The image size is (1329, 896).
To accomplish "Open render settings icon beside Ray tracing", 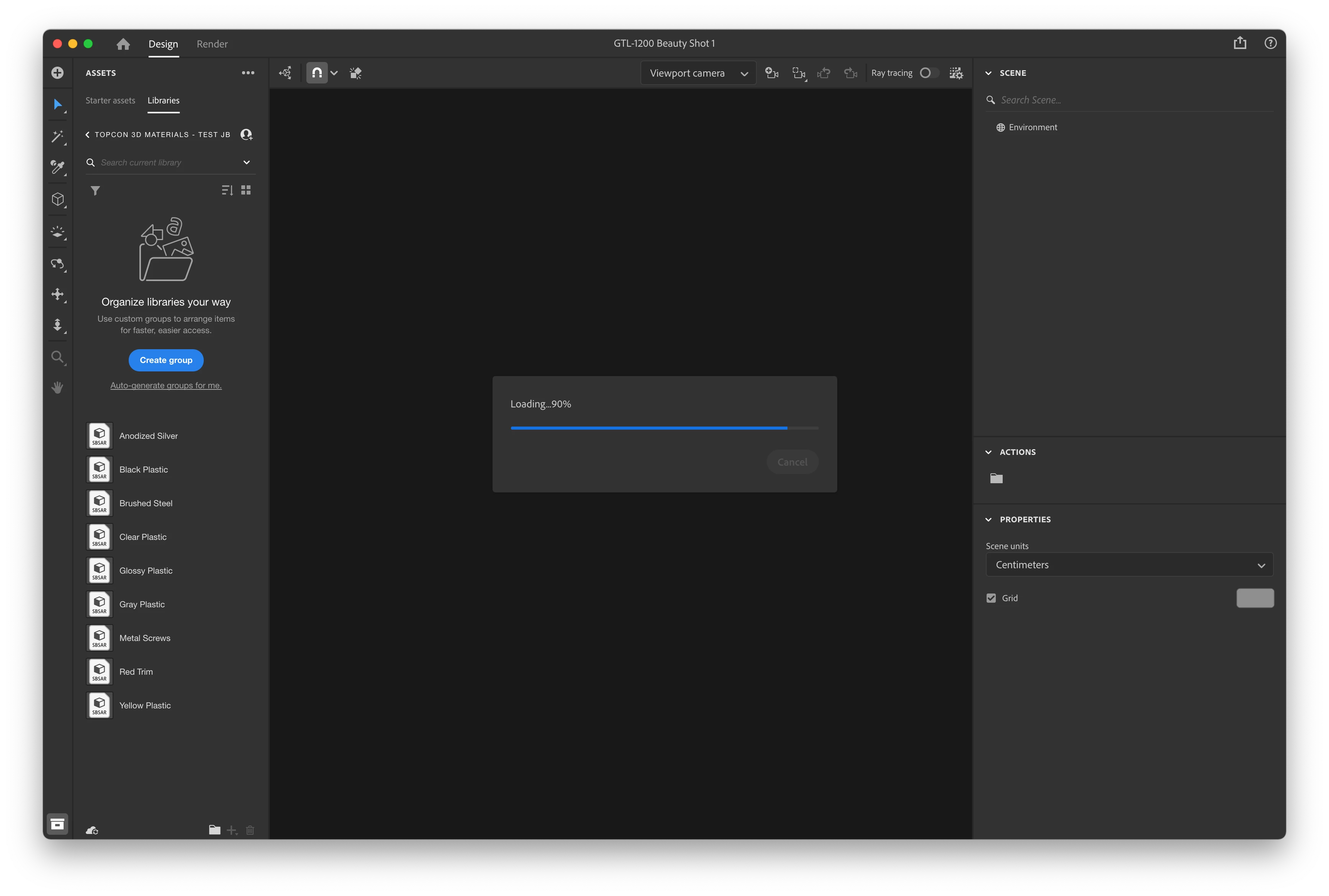I will click(956, 73).
